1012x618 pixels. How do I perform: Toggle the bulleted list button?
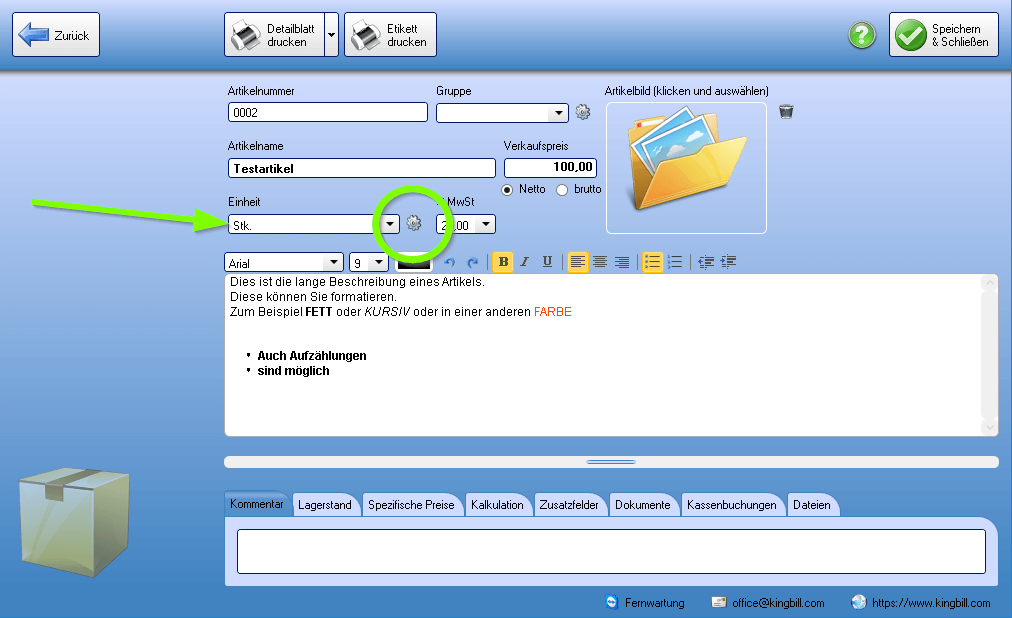653,262
